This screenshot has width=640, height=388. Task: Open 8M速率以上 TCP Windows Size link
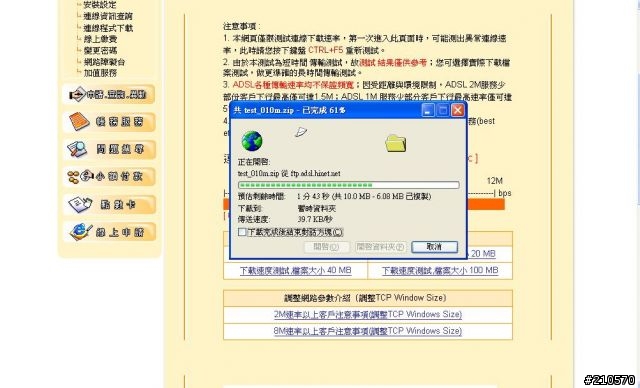[368, 331]
